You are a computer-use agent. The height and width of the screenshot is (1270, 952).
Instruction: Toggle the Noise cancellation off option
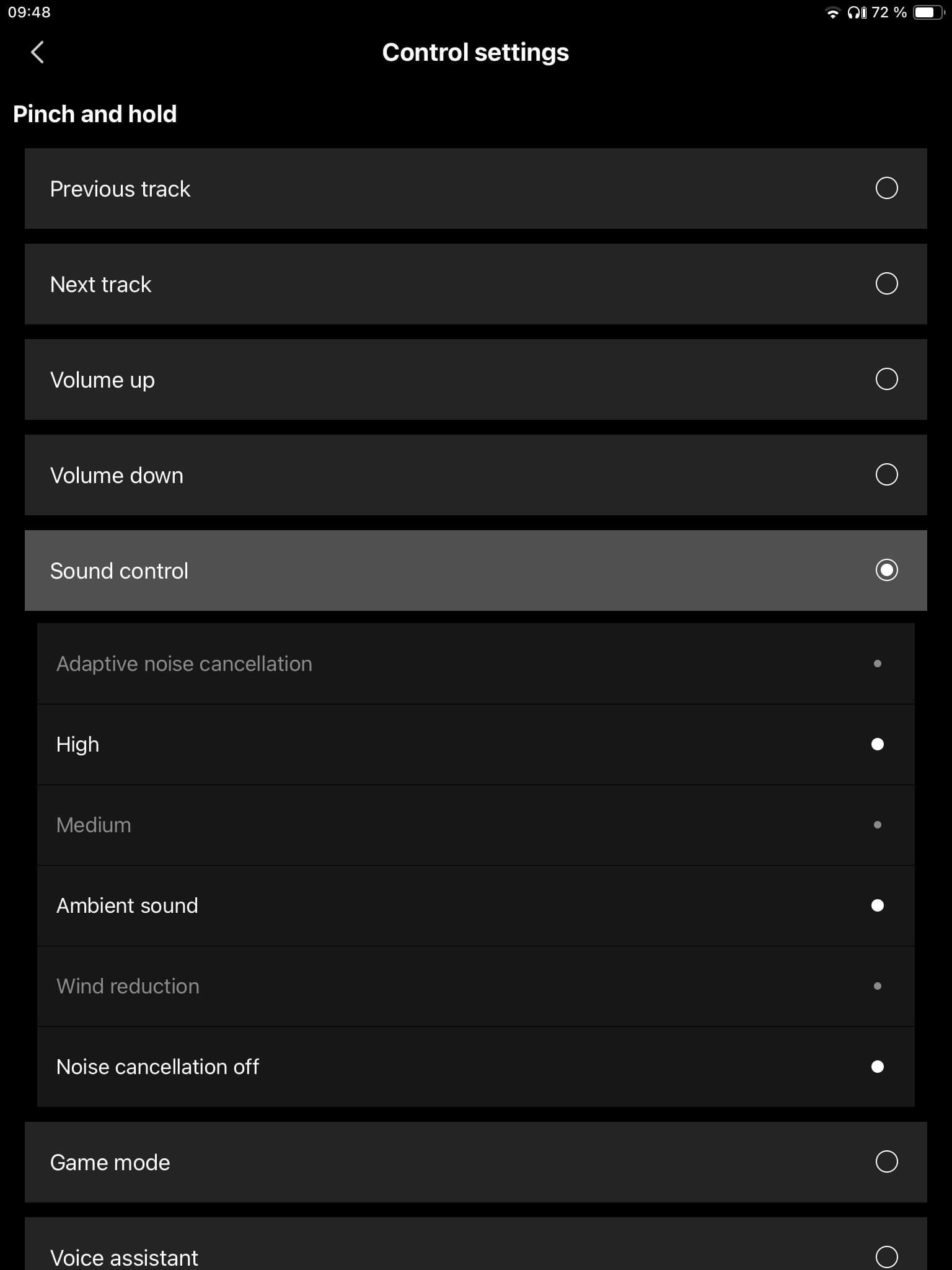click(x=877, y=1067)
